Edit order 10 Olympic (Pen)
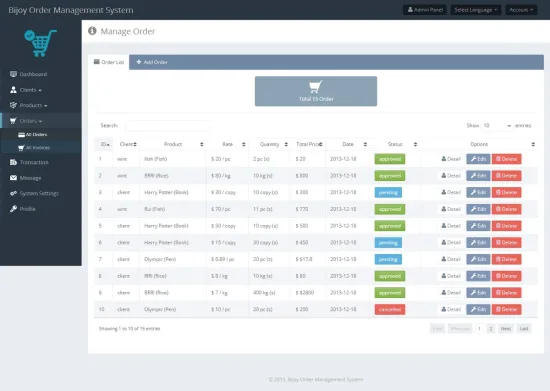Viewport: 550px width, 391px height. pyautogui.click(x=478, y=309)
